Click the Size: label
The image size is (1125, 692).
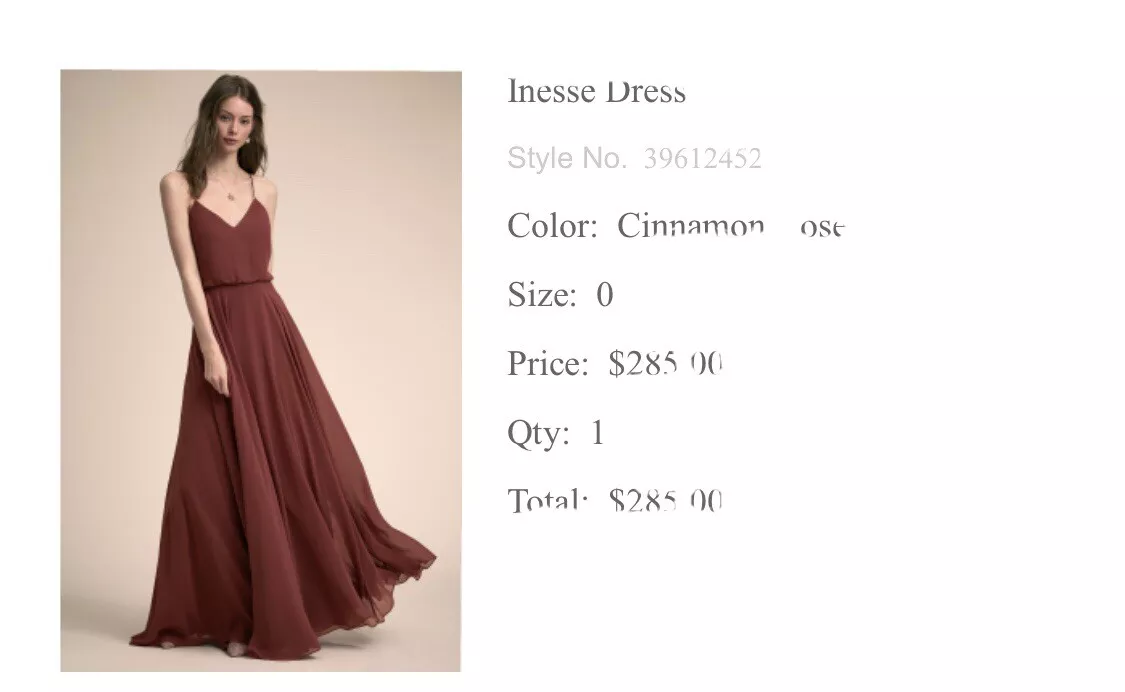pos(542,294)
